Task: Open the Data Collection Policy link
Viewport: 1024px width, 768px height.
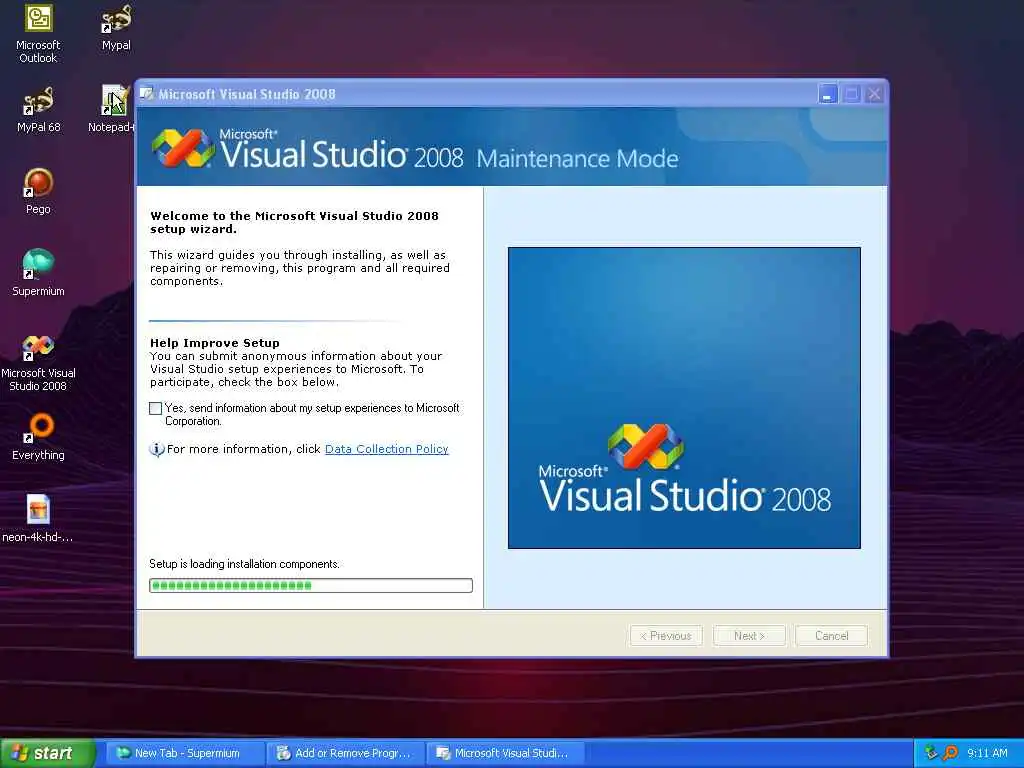Action: tap(387, 449)
